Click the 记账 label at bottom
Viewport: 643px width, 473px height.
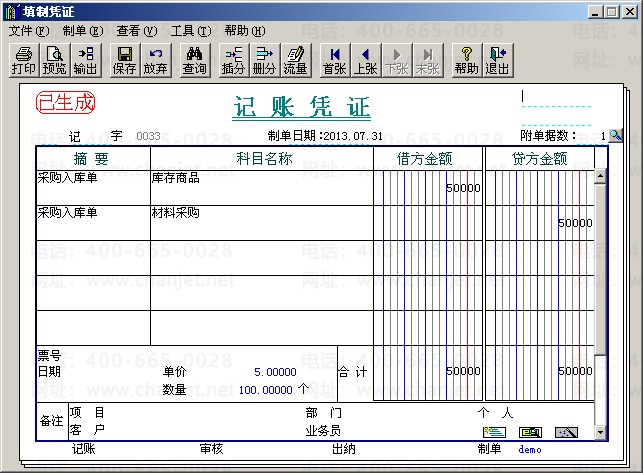(x=84, y=449)
